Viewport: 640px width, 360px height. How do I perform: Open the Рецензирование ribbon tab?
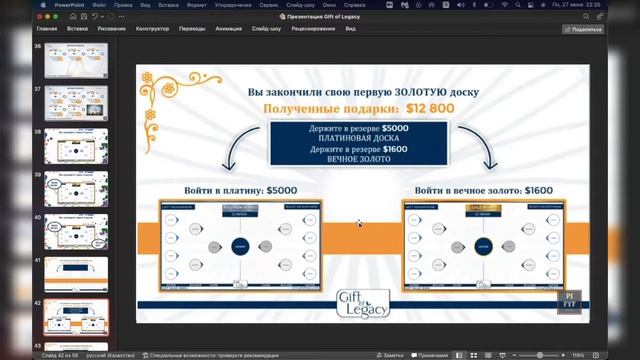(313, 29)
